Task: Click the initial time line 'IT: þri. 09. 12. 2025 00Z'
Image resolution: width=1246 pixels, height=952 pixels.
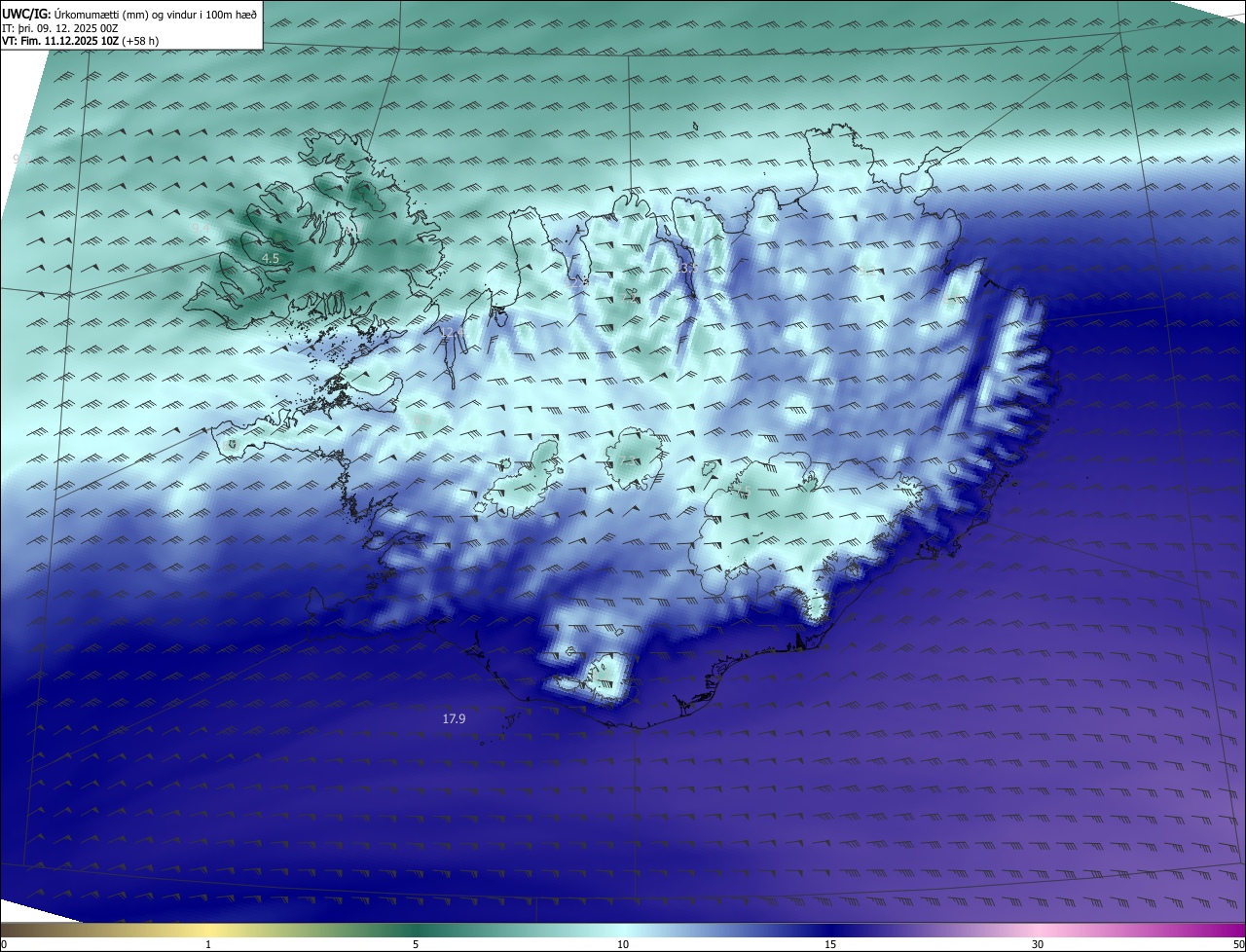Action: click(x=60, y=28)
